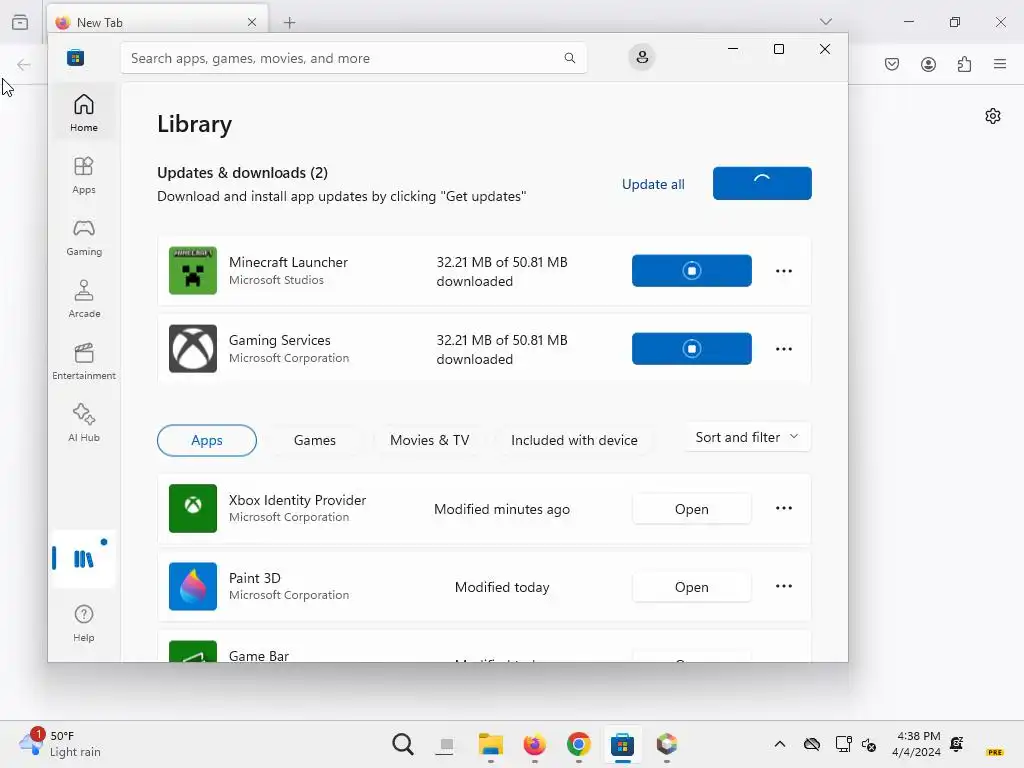
Task: Stop Minecraft Launcher download
Action: click(692, 270)
